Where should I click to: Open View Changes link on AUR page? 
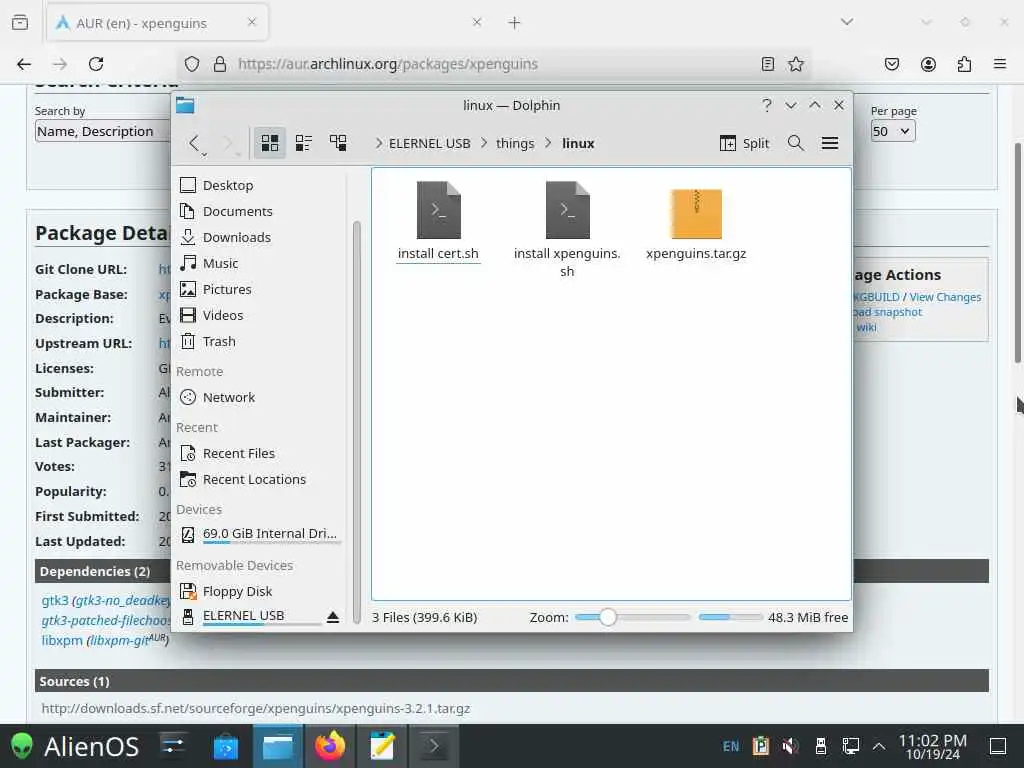click(x=945, y=297)
